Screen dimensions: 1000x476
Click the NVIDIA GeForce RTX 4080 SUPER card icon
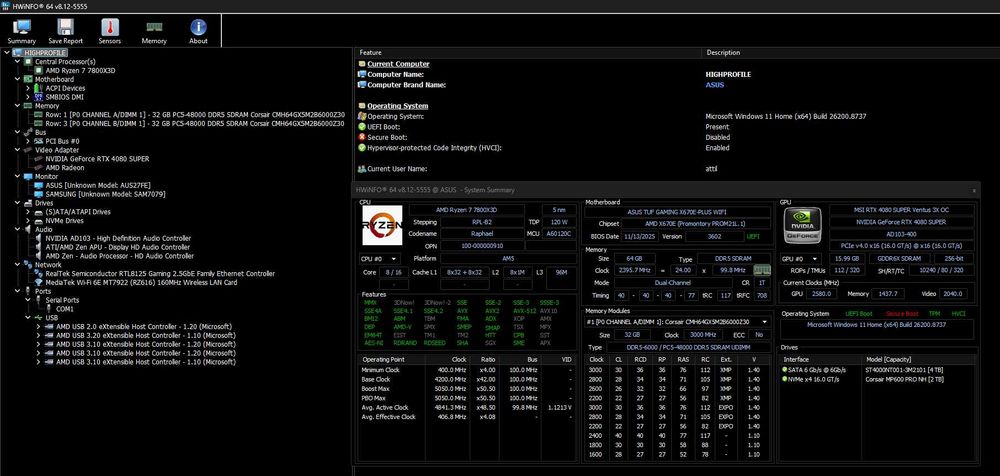pos(39,159)
